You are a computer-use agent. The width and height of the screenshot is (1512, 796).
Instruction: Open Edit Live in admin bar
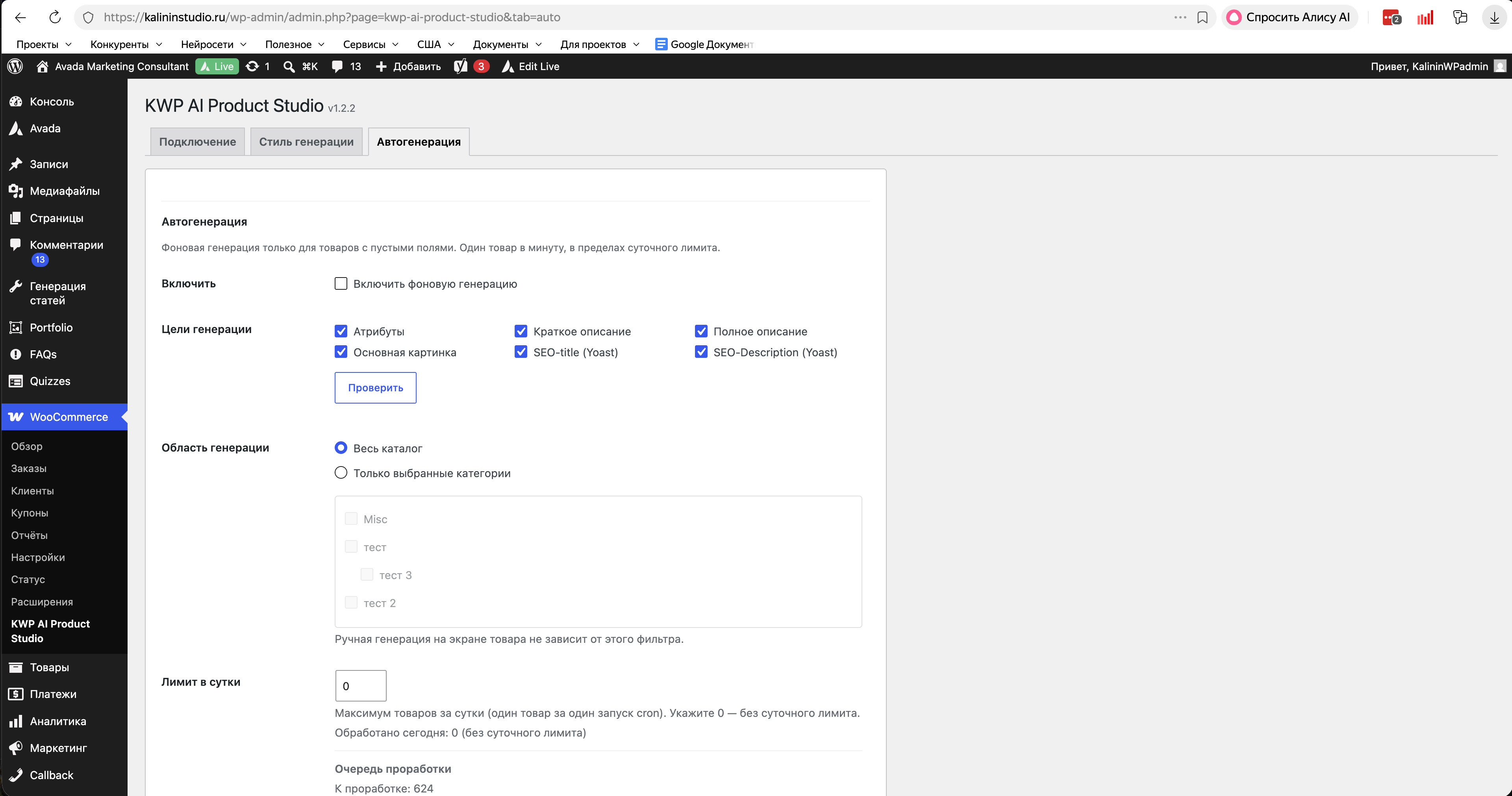pos(531,66)
